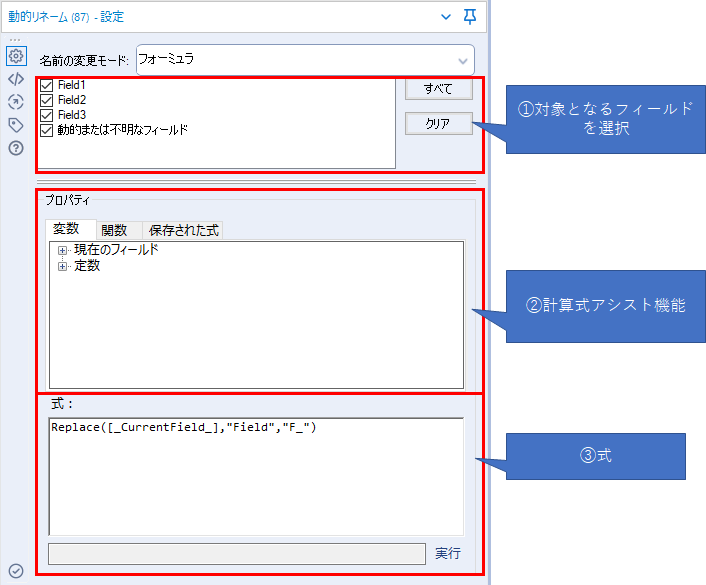706x585 pixels.
Task: Click the すべて button
Action: click(x=438, y=89)
